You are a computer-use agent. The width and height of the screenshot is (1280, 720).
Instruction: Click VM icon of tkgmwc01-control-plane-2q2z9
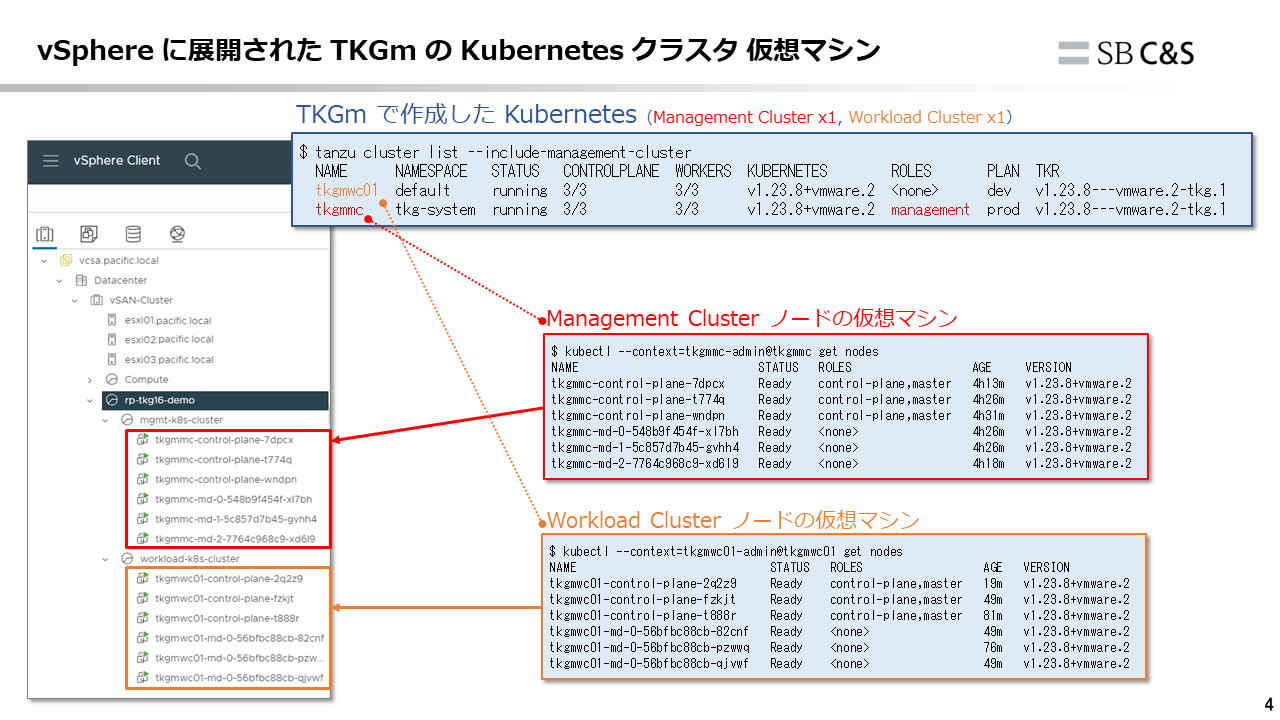click(x=142, y=578)
